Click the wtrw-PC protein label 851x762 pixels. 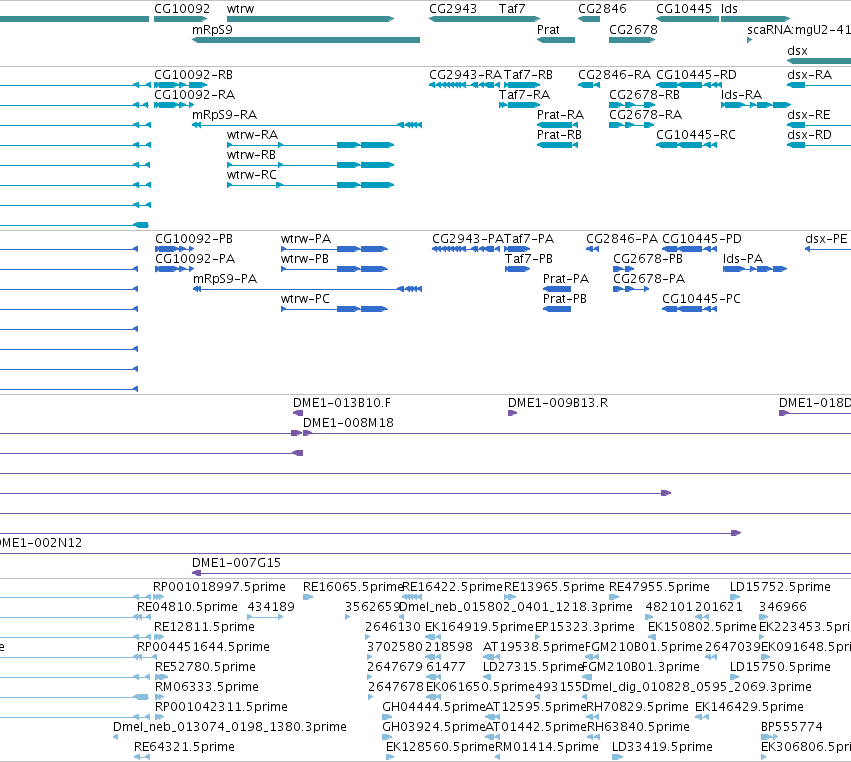tap(305, 299)
